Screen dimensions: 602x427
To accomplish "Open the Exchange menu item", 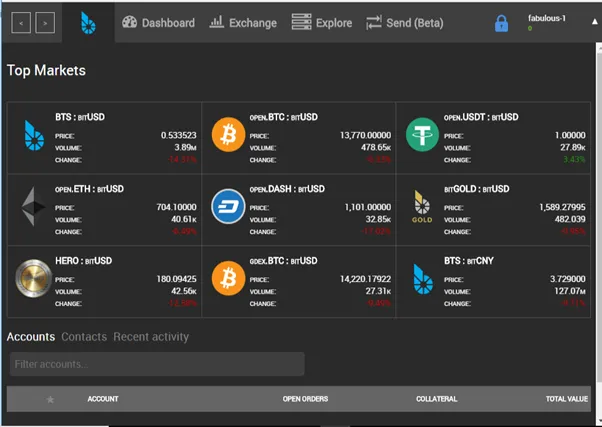I will pos(243,23).
